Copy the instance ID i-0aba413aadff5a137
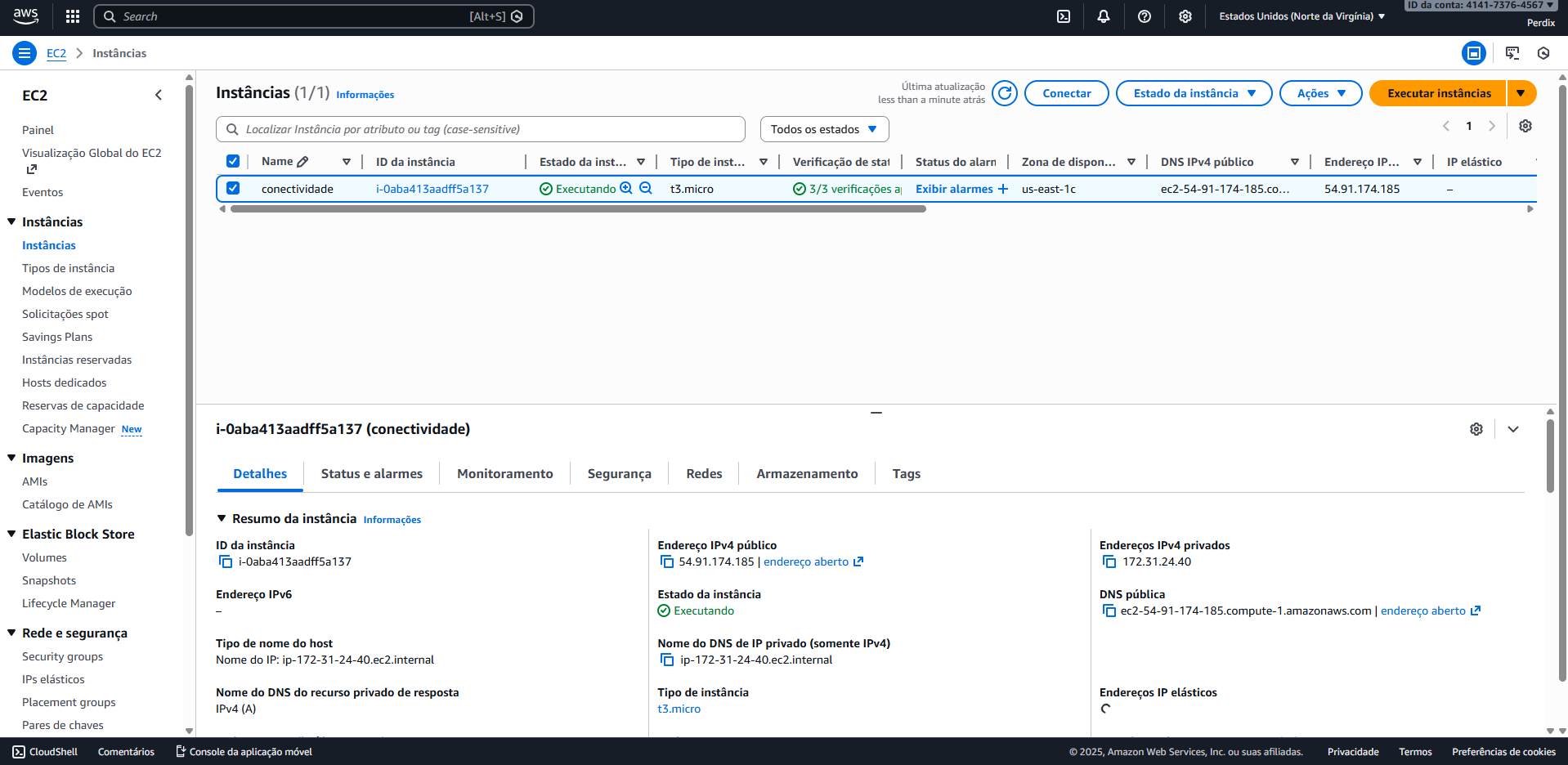 click(226, 561)
